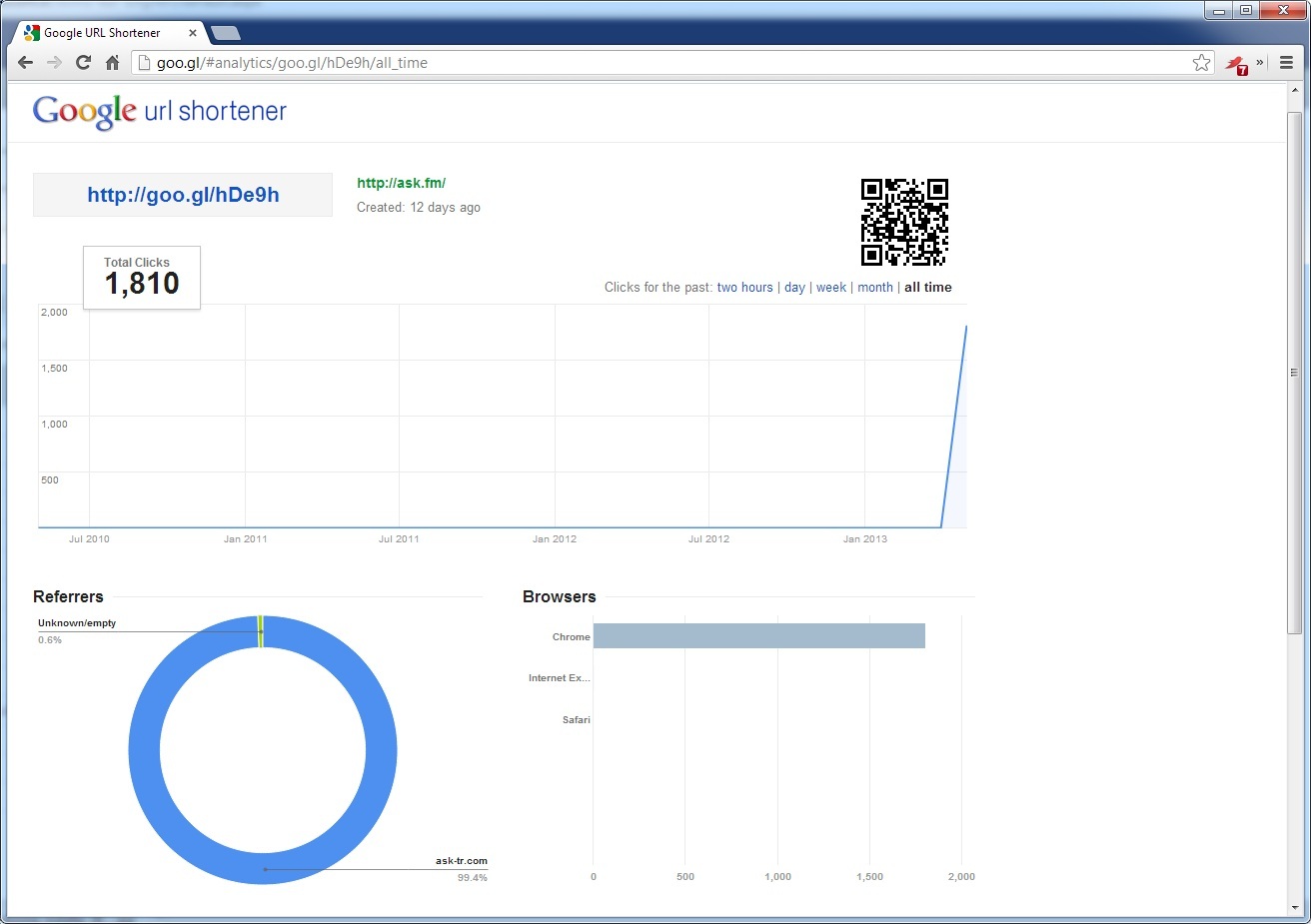This screenshot has width=1311, height=924.
Task: Click the vertical scrollbar thumb
Action: click(x=1294, y=373)
